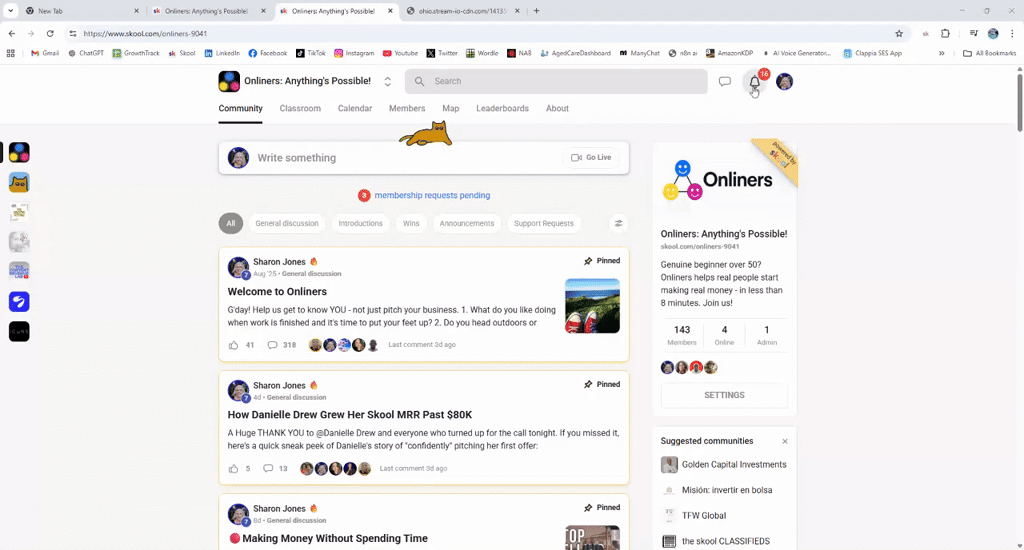Image resolution: width=1024 pixels, height=550 pixels.
Task: Click the 4 Online count
Action: click(x=724, y=335)
